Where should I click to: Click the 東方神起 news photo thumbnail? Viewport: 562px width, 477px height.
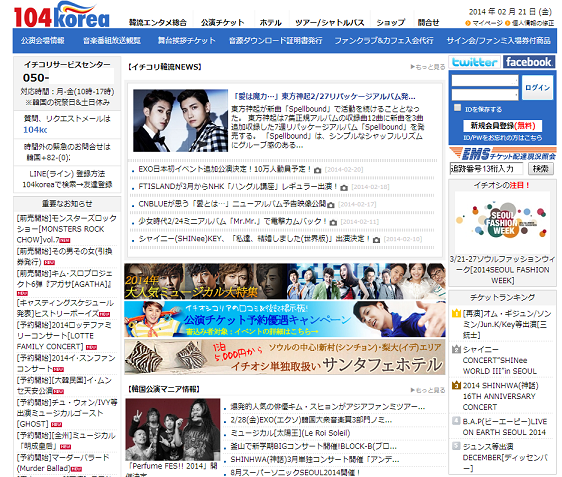(x=180, y=121)
